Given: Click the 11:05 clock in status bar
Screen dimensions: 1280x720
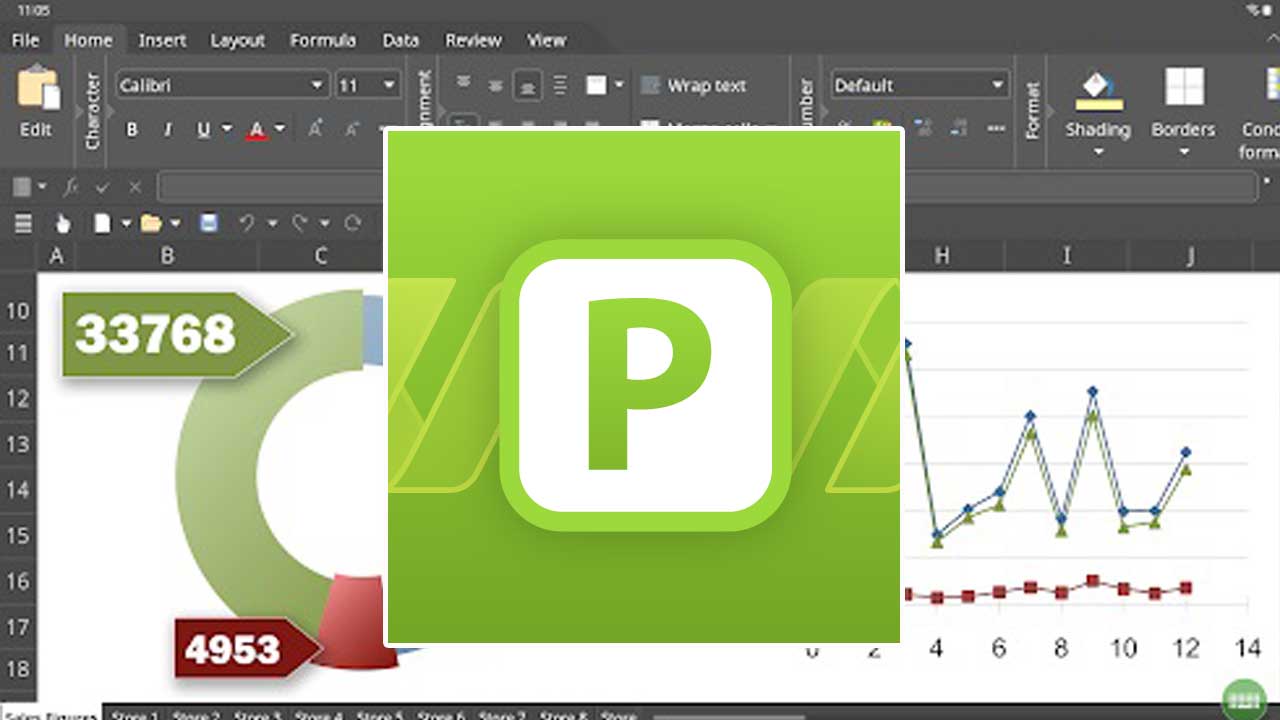Looking at the screenshot, I should click(x=33, y=10).
